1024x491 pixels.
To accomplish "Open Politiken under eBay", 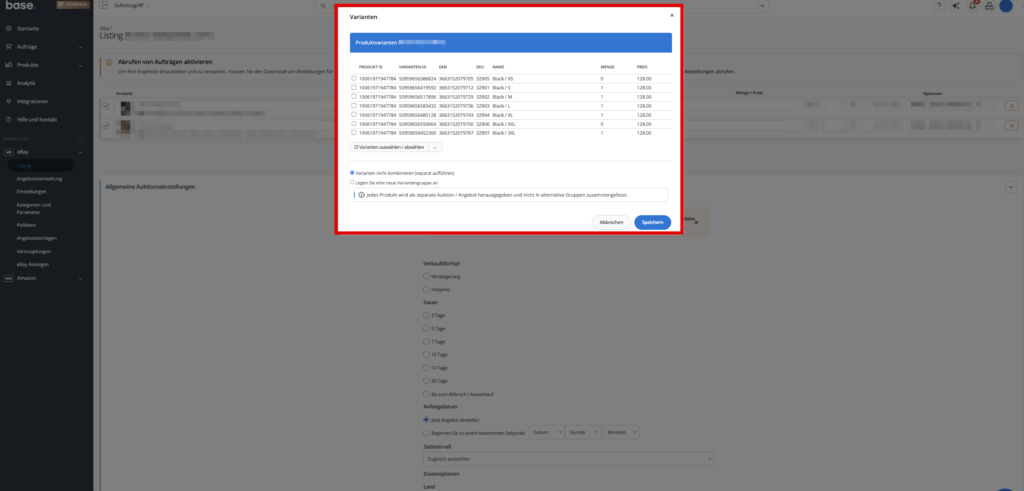I will [27, 225].
